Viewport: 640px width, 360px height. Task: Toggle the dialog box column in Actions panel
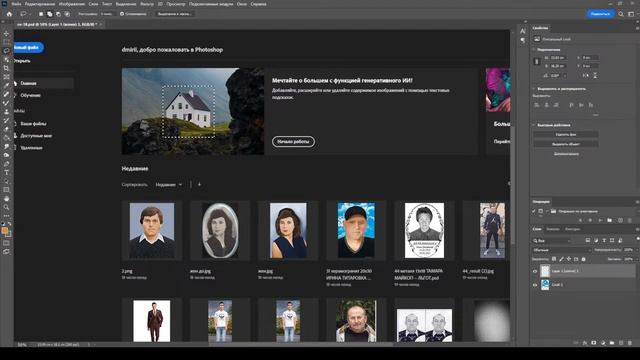(x=540, y=211)
